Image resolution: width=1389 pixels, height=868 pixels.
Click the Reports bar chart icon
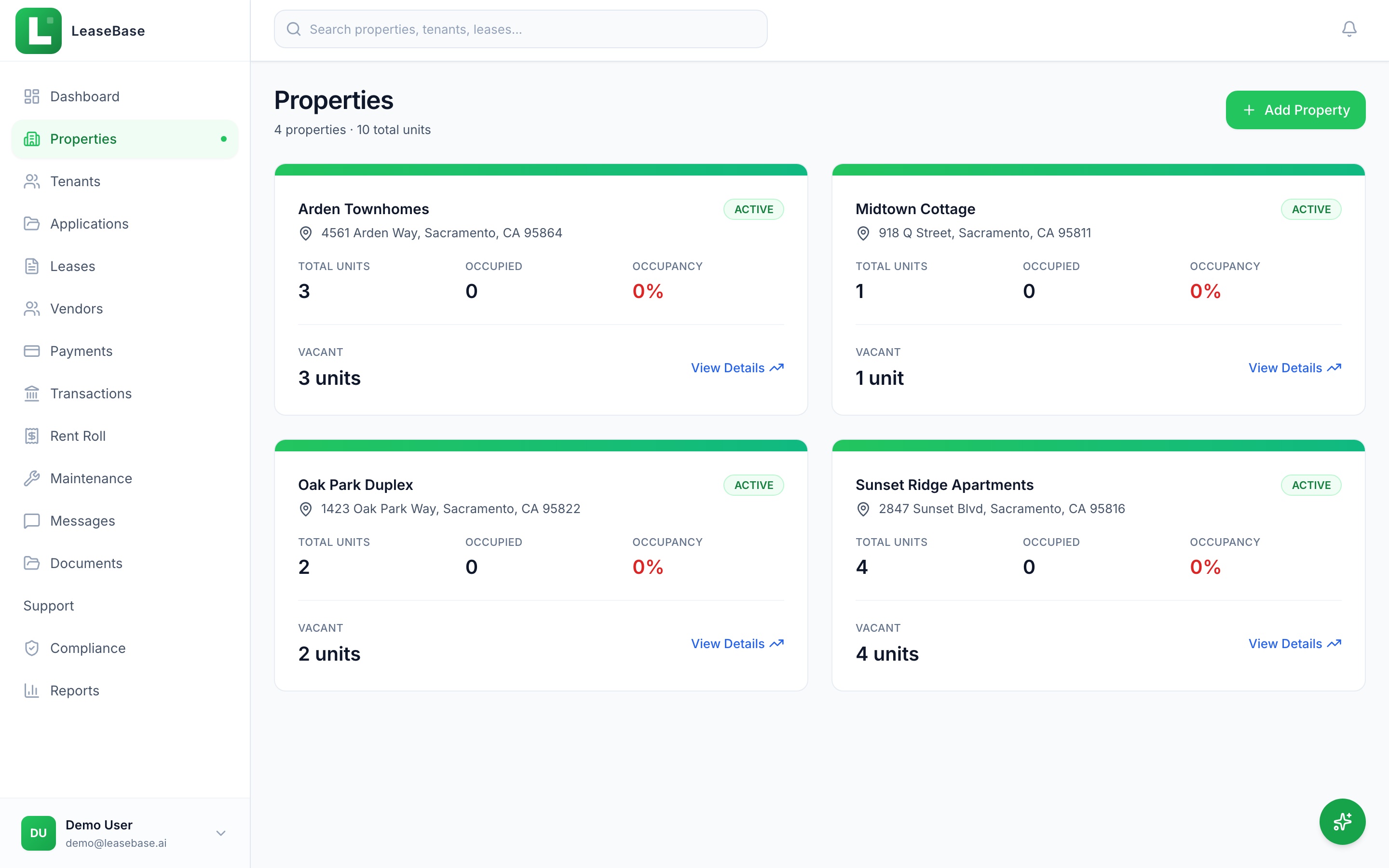point(31,691)
